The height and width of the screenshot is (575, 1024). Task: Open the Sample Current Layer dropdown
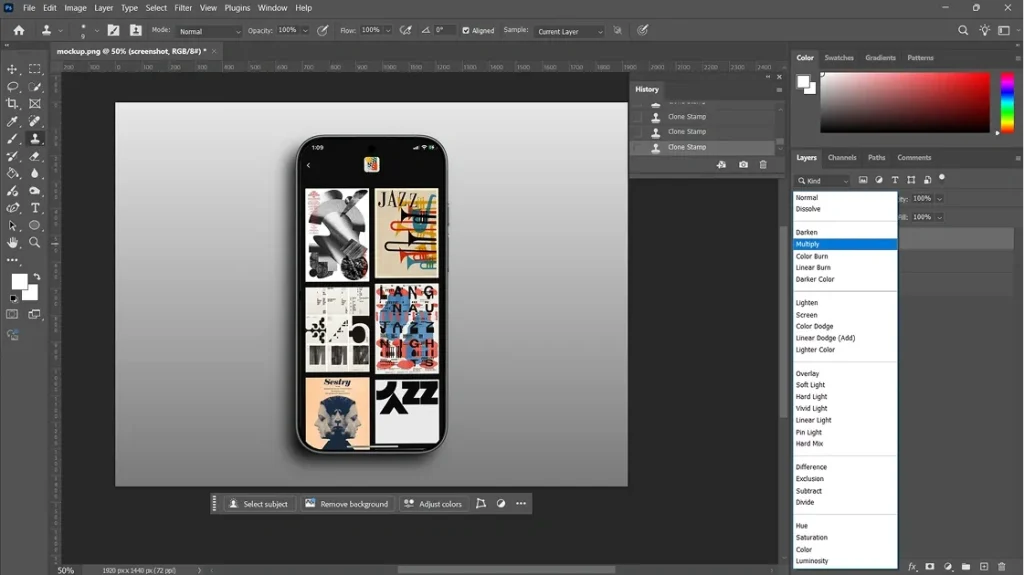[x=569, y=31]
